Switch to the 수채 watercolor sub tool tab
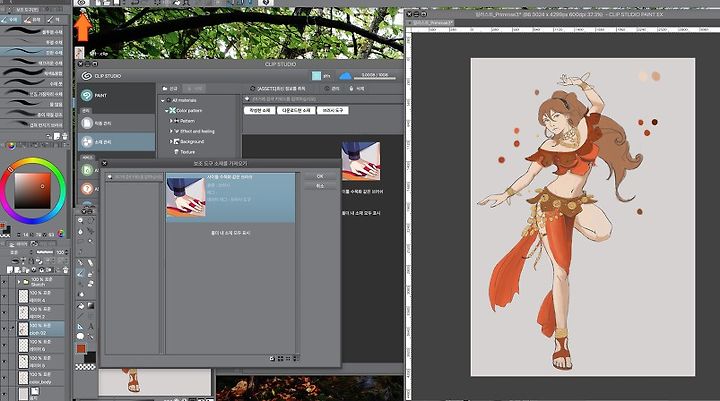Image resolution: width=720 pixels, height=401 pixels. coord(10,19)
